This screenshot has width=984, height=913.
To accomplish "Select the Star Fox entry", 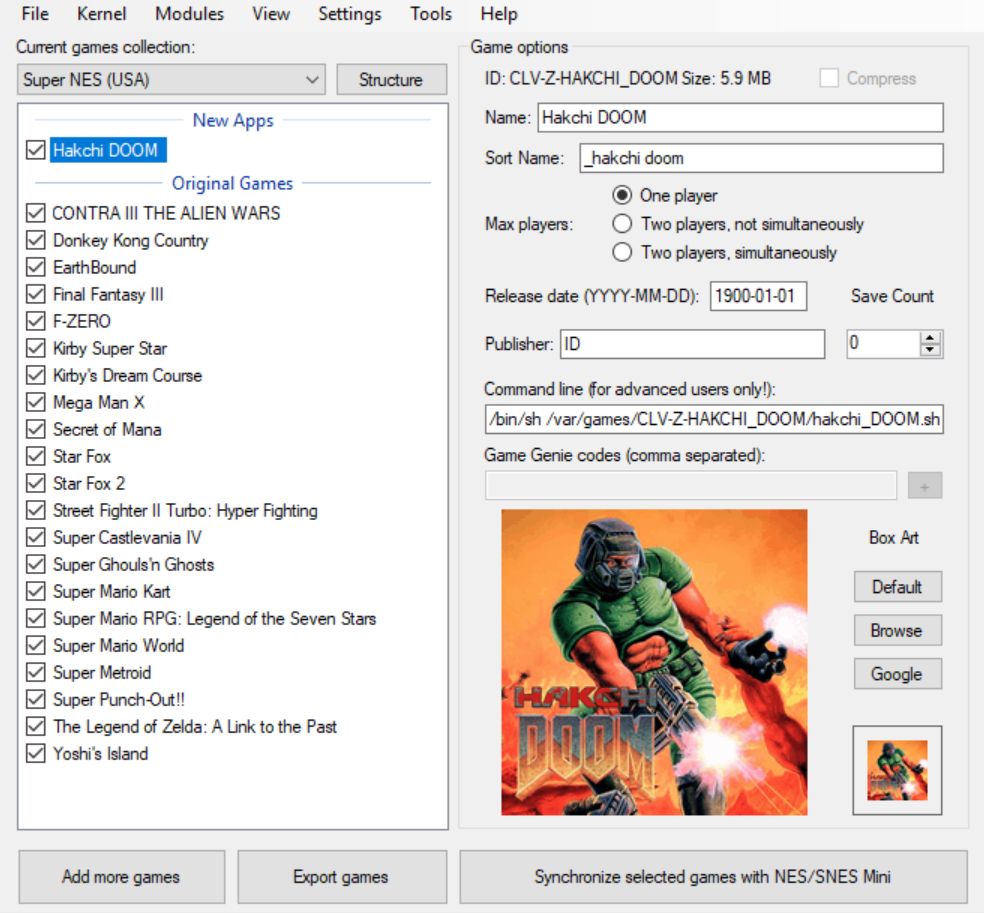I will [x=82, y=456].
